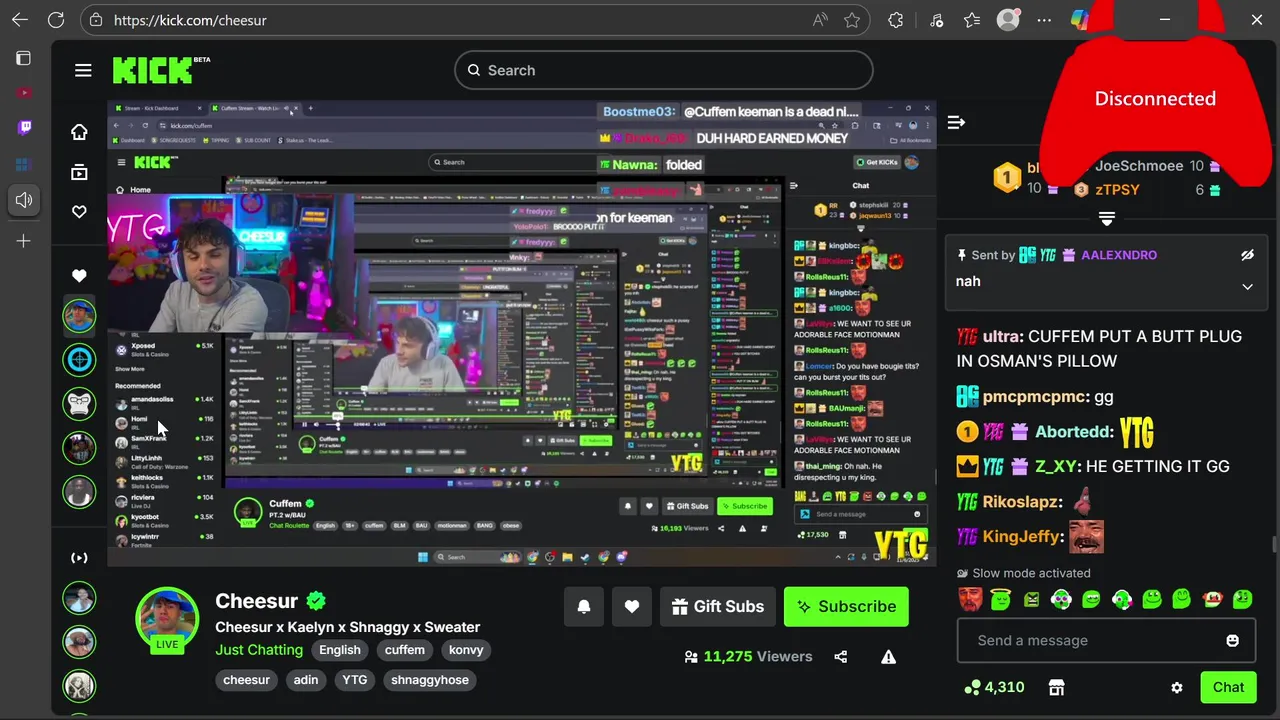Open the Browse streams sidebar icon
This screenshot has height=720, width=1280.
click(x=79, y=172)
